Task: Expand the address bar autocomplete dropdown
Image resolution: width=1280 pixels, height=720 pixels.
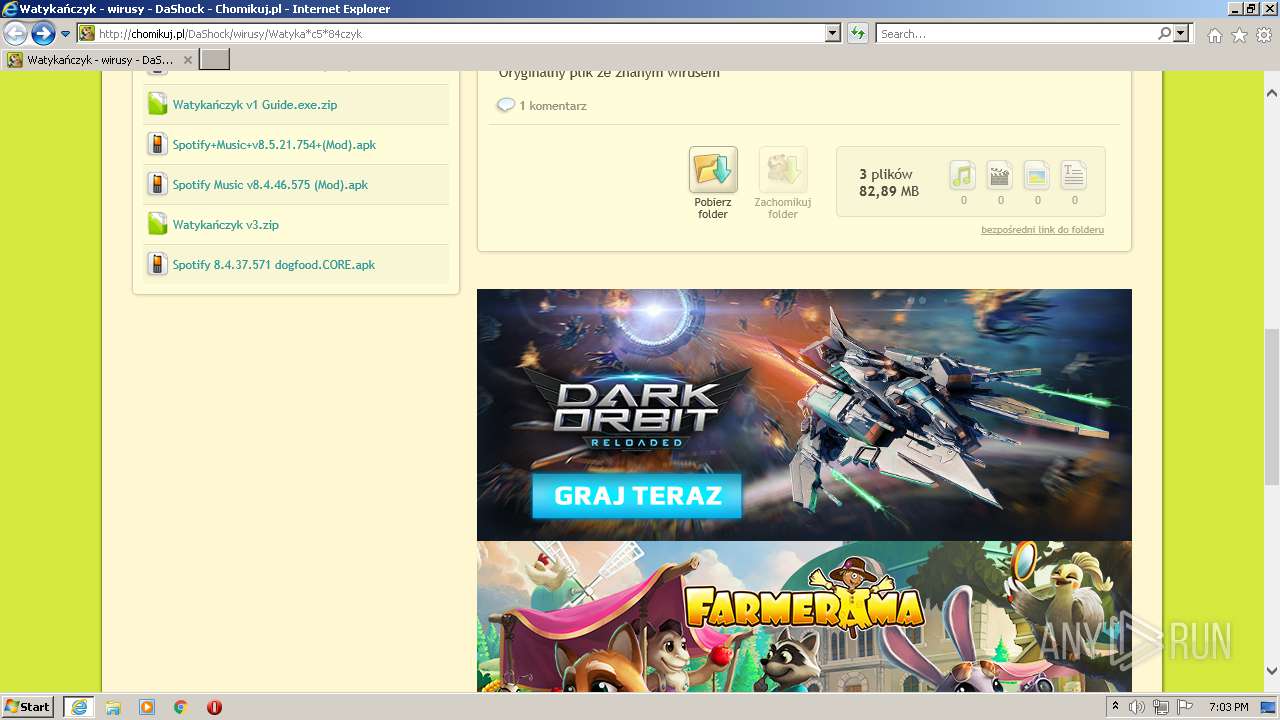Action: point(832,33)
